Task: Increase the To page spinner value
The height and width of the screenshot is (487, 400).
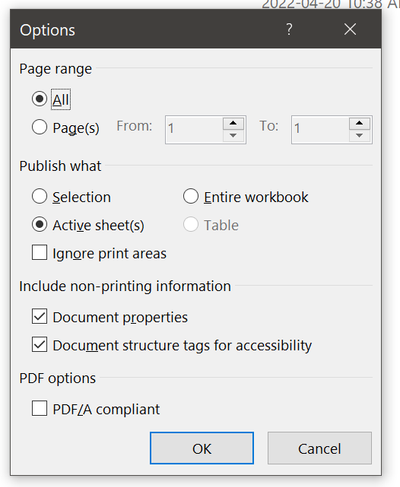Action: (359, 123)
